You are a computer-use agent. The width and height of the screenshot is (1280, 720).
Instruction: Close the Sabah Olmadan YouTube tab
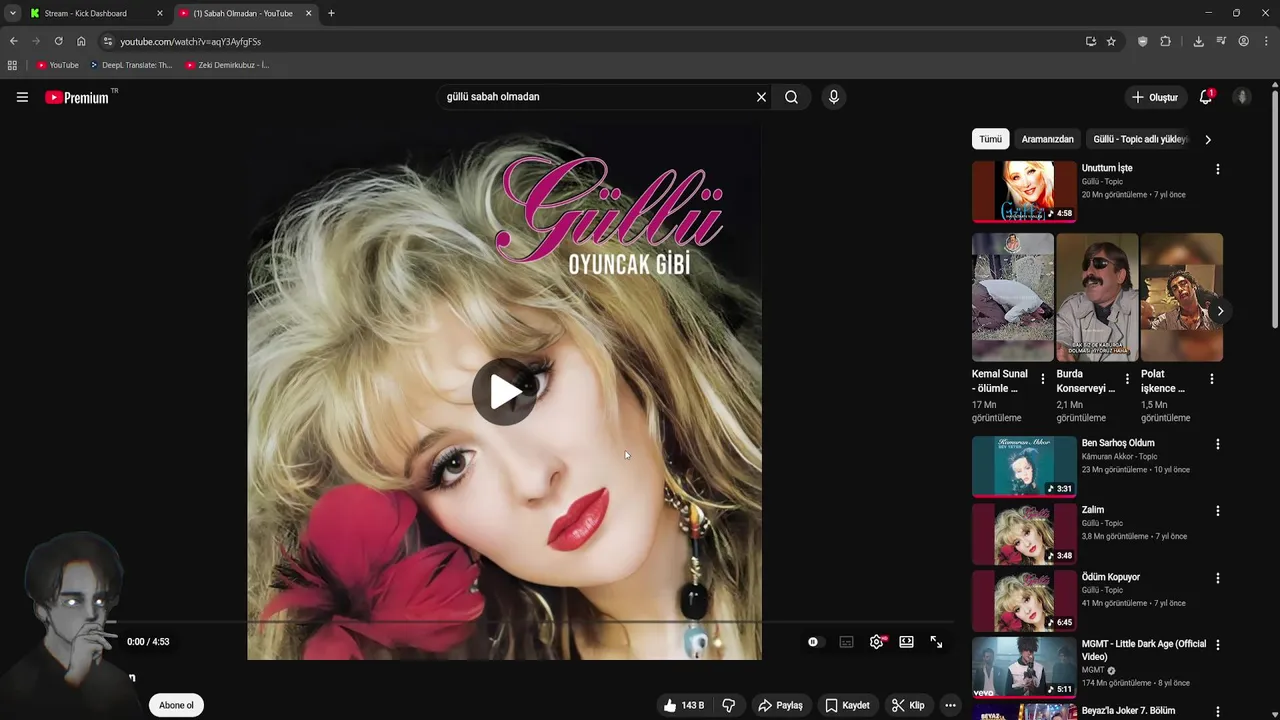[308, 13]
